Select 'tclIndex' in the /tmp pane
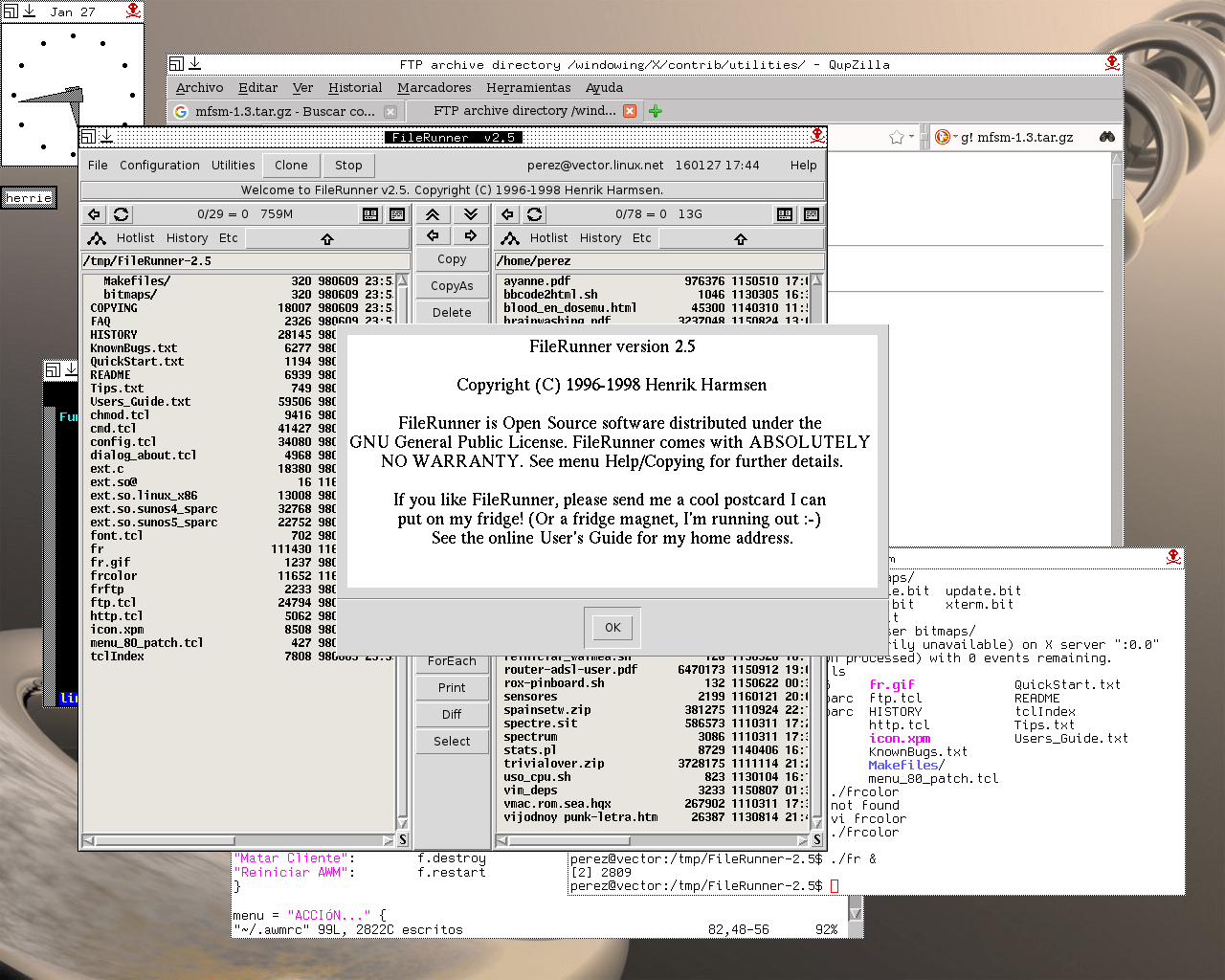 (117, 657)
